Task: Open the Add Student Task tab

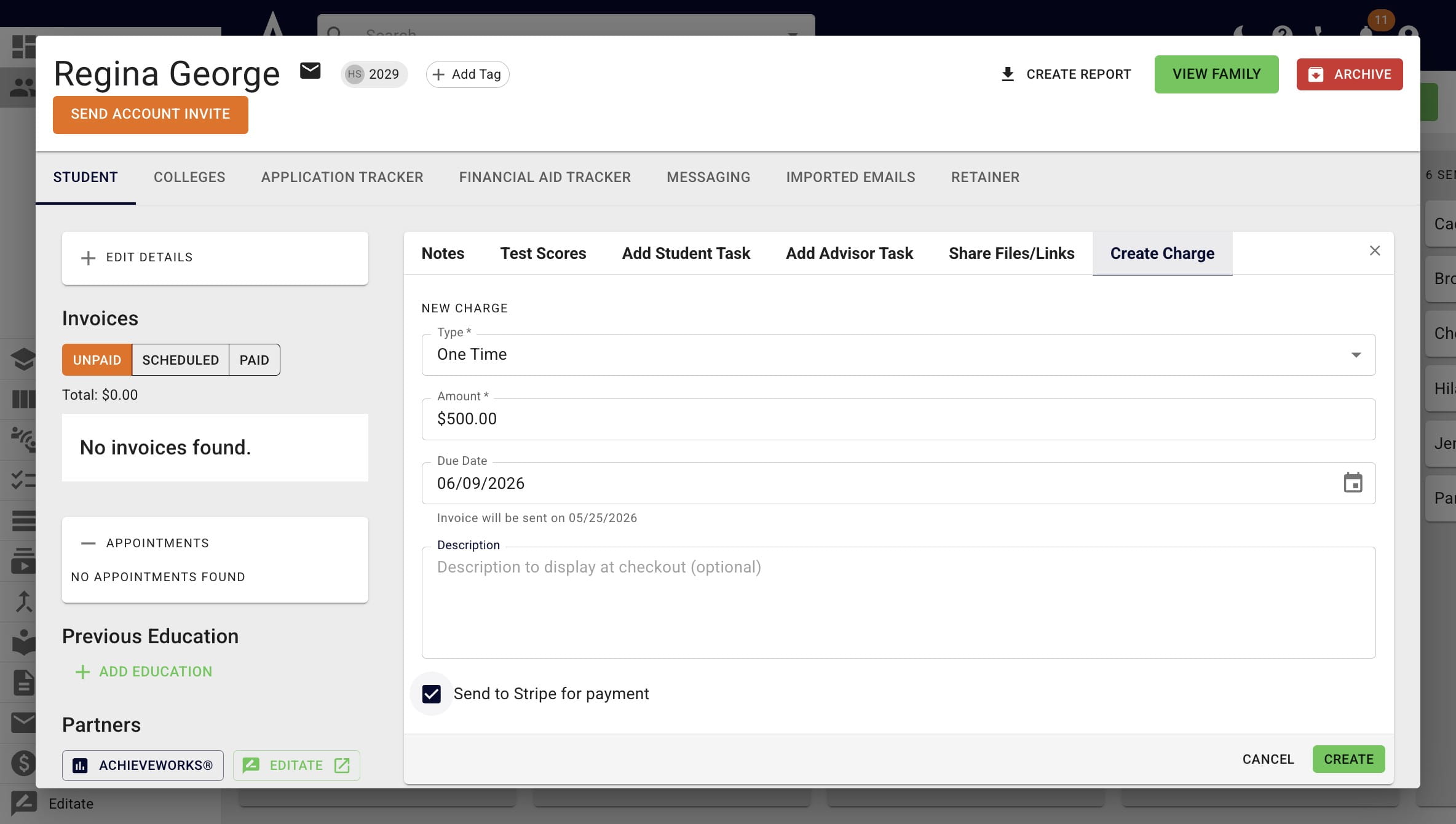Action: [686, 253]
